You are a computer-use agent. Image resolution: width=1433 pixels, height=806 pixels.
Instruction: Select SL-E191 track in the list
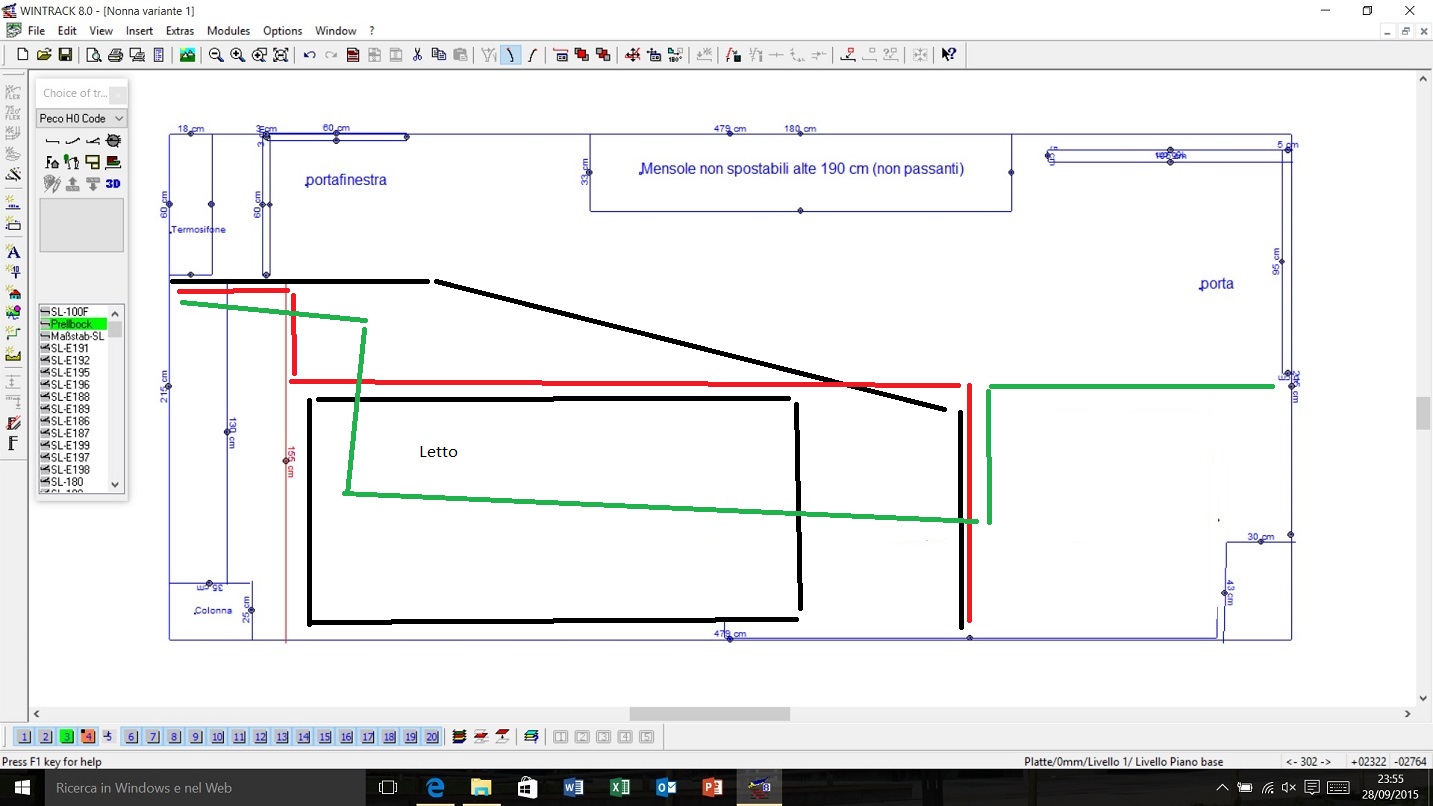(70, 348)
